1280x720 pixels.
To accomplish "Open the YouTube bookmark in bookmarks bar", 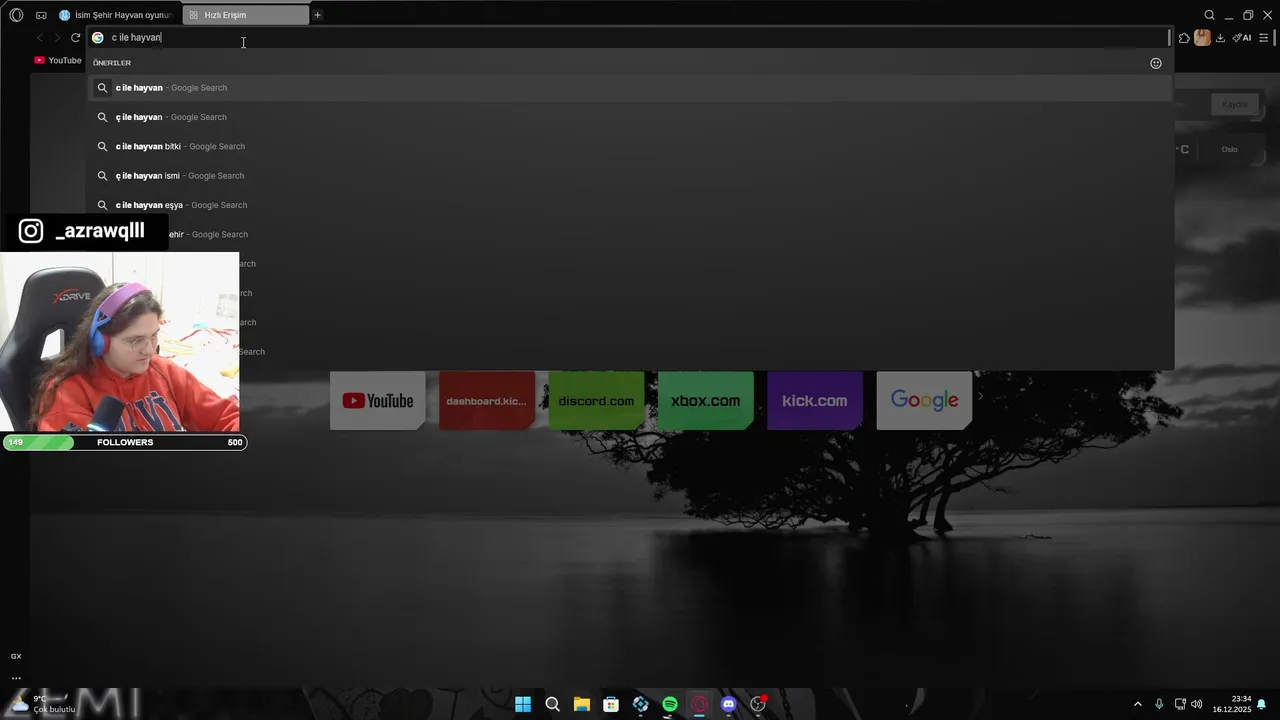I will pyautogui.click(x=58, y=60).
